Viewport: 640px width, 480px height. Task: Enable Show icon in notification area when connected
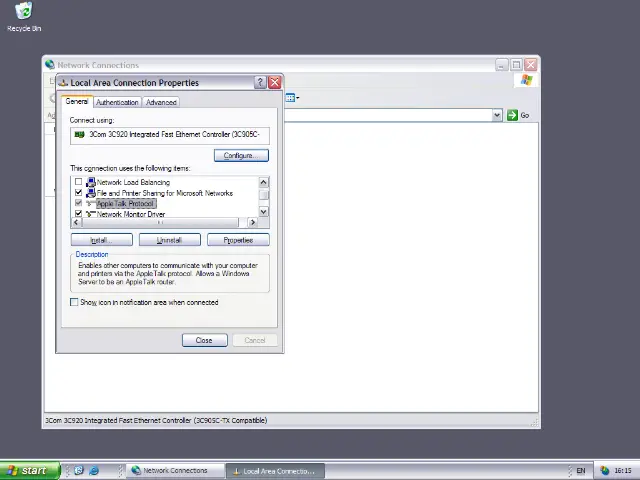(74, 302)
